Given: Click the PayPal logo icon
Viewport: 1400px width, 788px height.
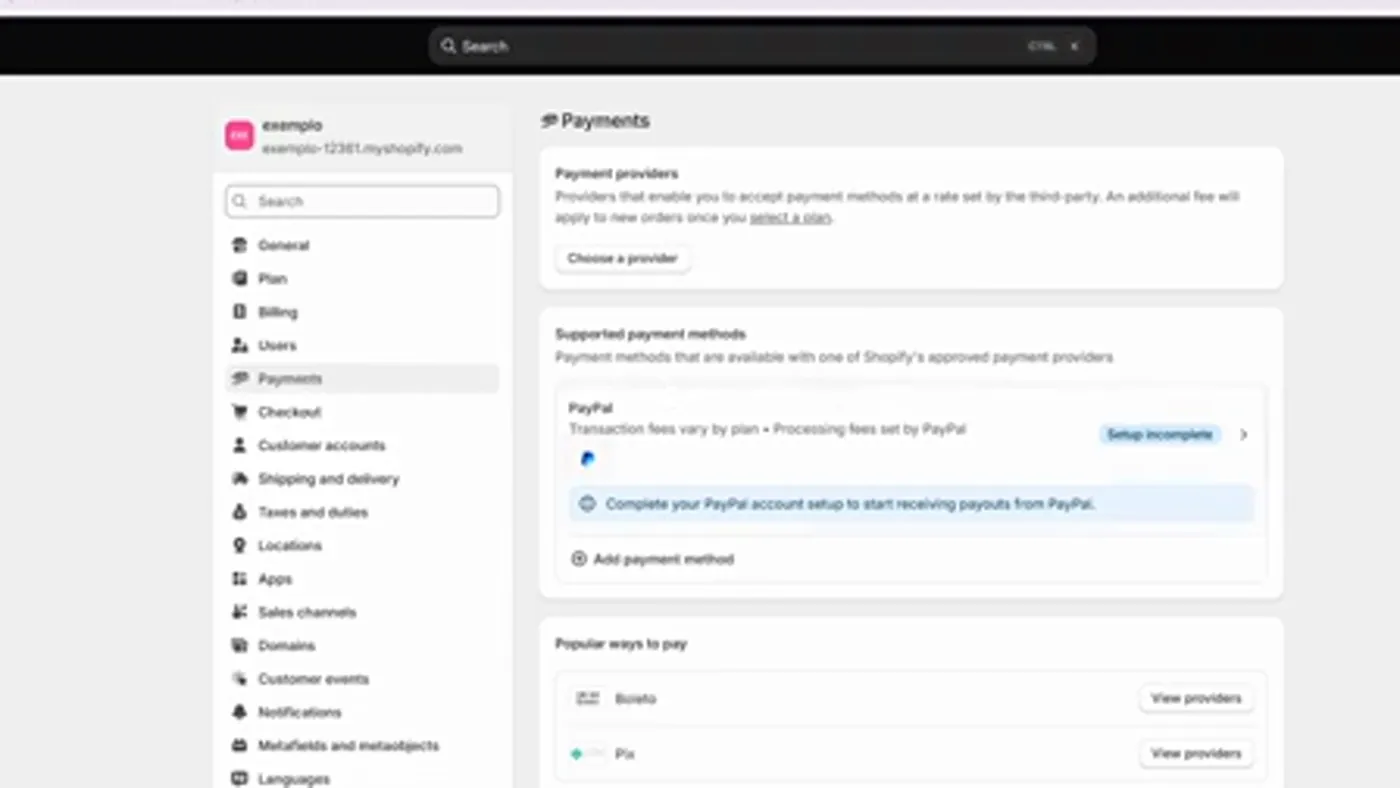Looking at the screenshot, I should point(588,459).
